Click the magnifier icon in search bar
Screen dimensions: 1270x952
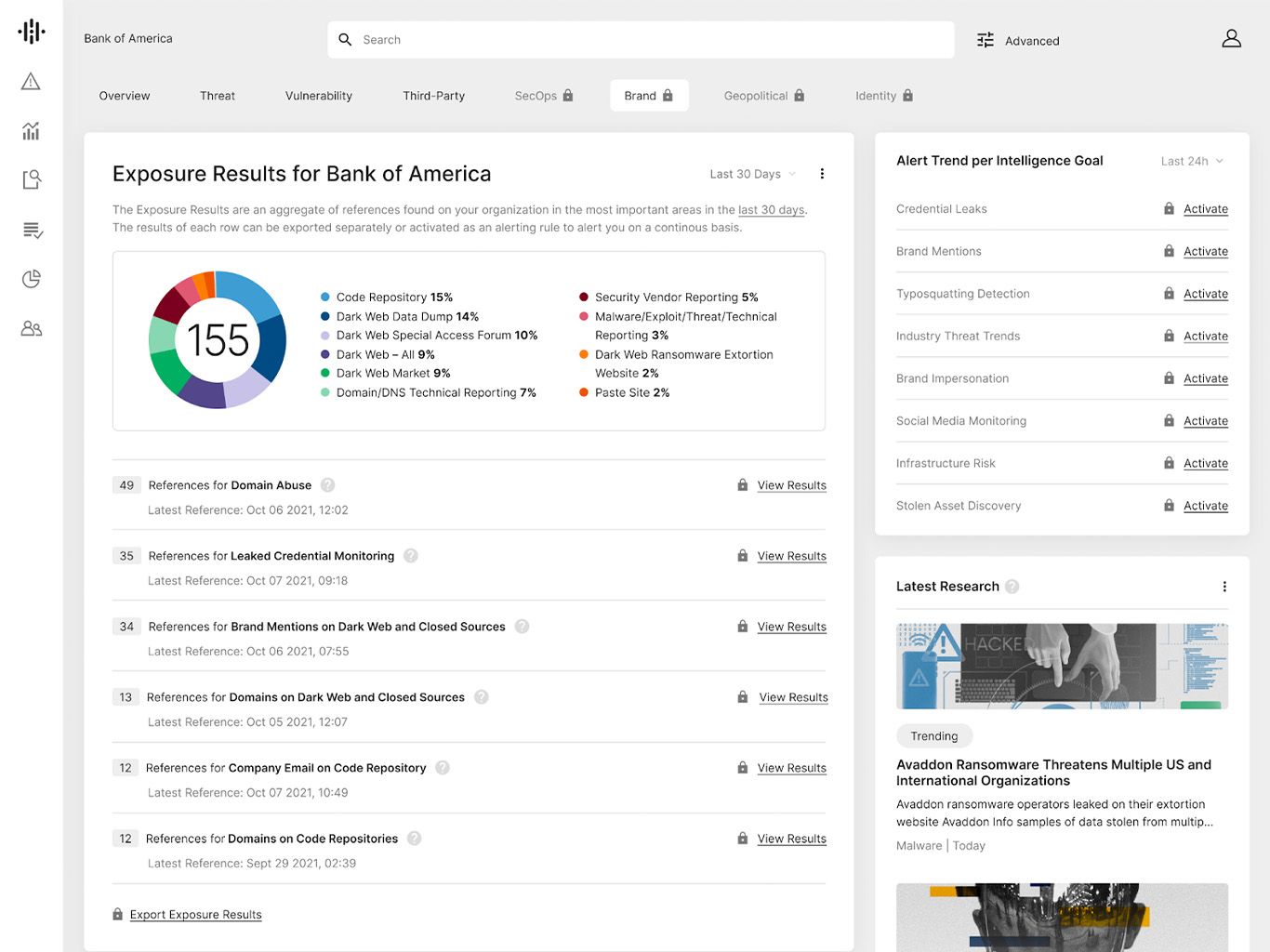pyautogui.click(x=345, y=40)
